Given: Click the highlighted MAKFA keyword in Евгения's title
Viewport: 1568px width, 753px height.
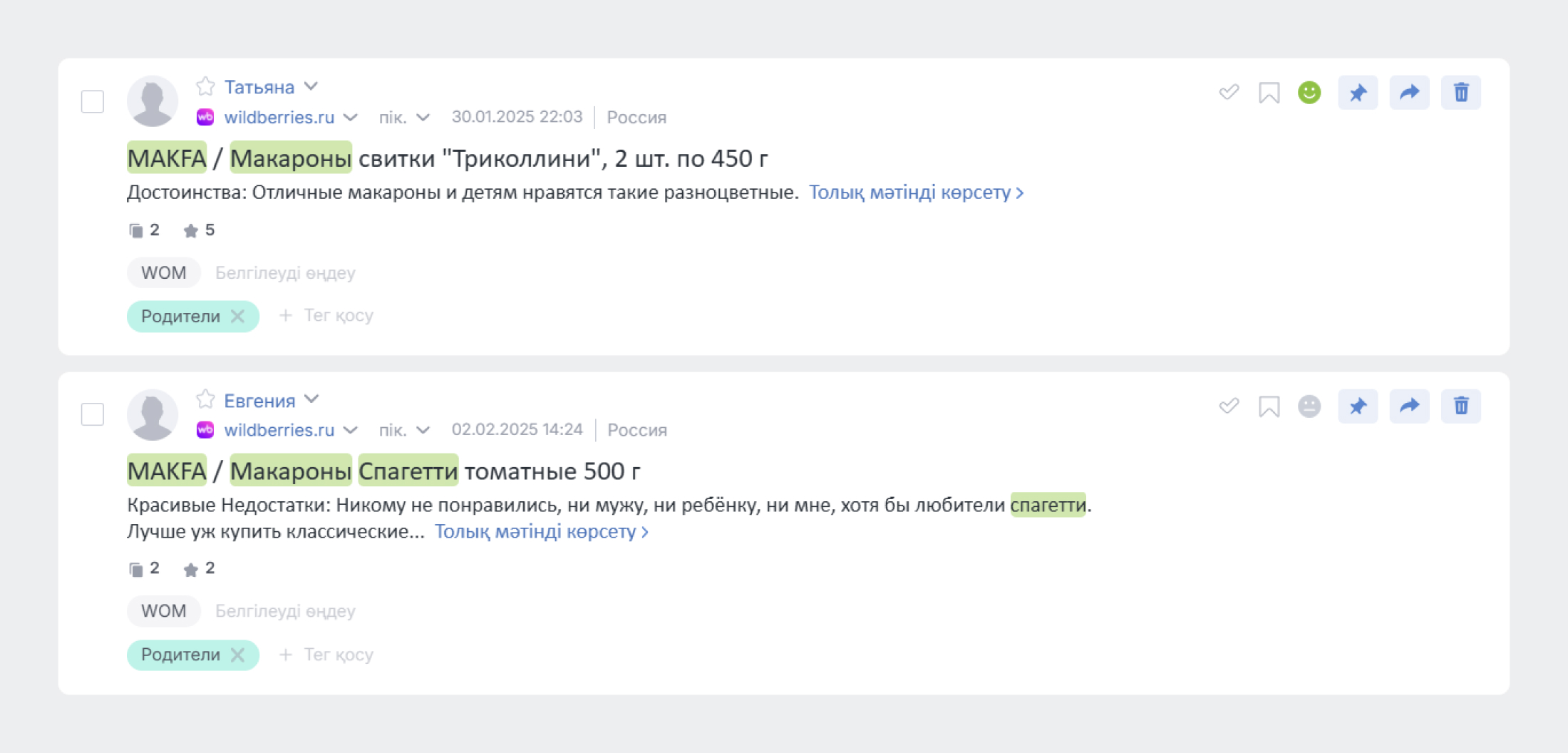Looking at the screenshot, I should coord(167,471).
